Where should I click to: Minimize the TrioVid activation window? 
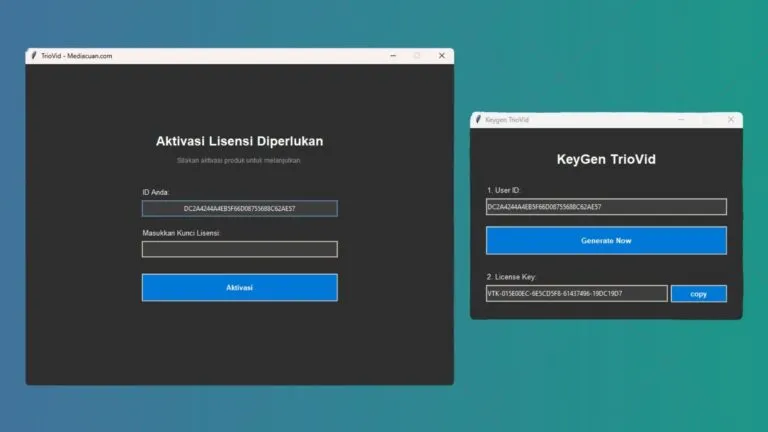click(391, 56)
